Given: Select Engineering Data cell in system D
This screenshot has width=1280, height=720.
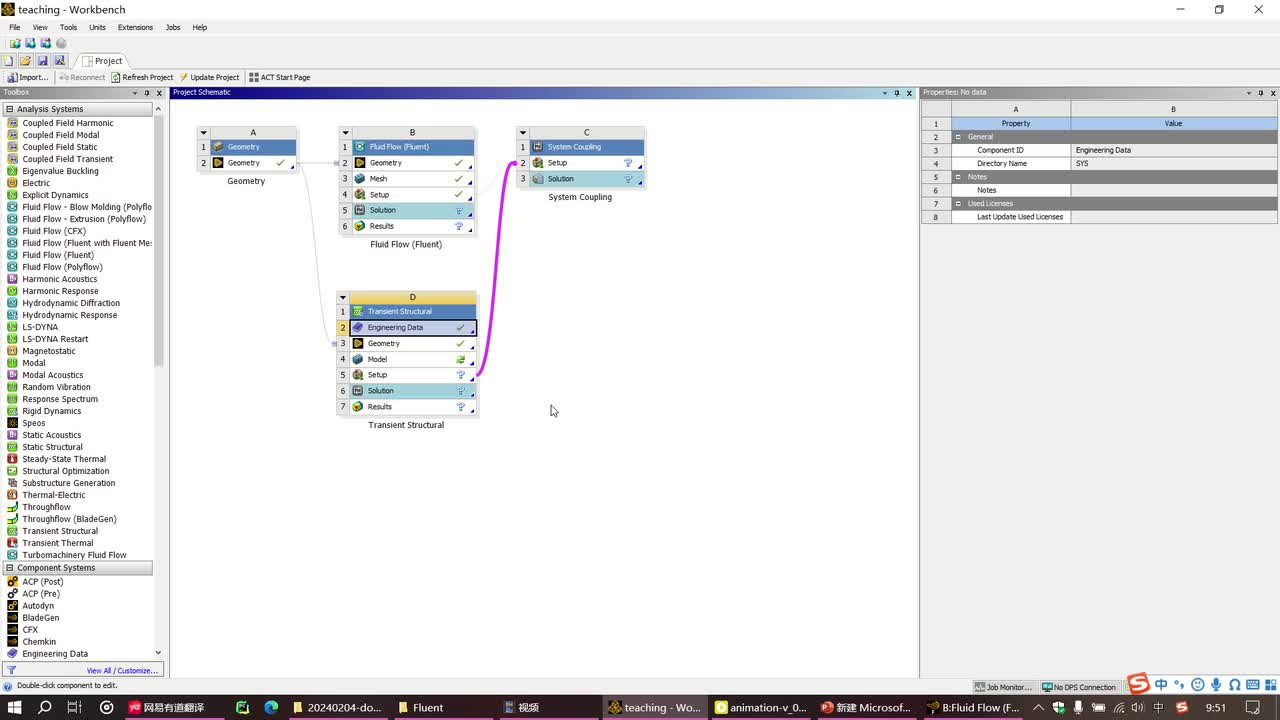Looking at the screenshot, I should [x=412, y=327].
